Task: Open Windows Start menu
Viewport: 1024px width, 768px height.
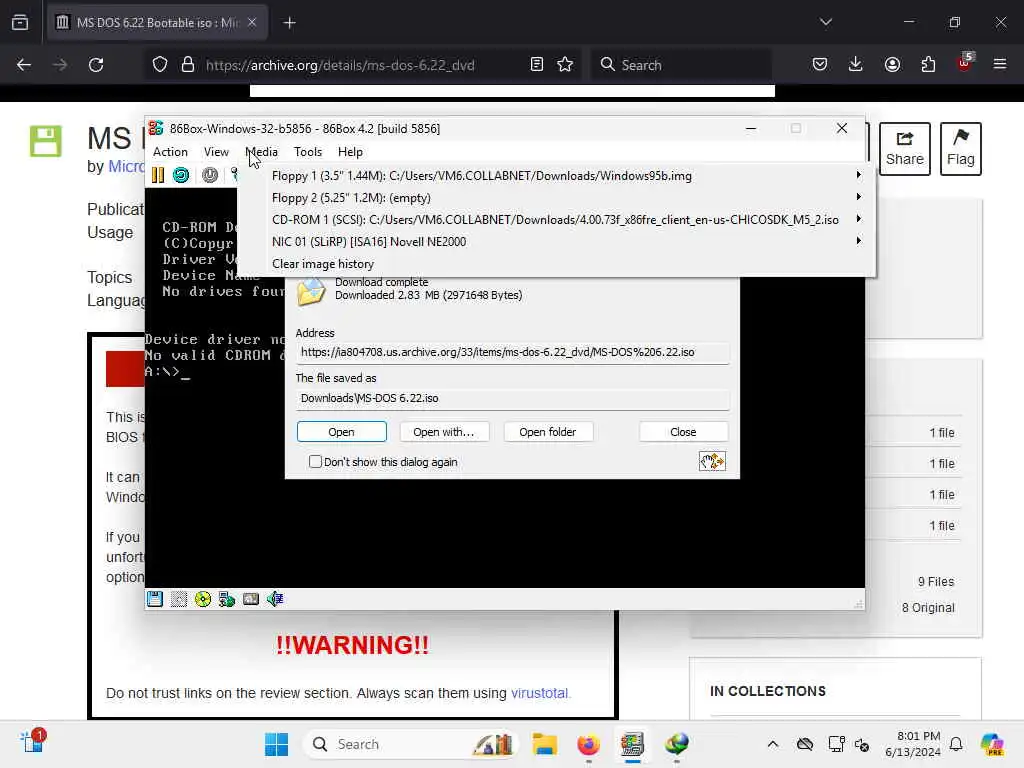Action: (276, 744)
